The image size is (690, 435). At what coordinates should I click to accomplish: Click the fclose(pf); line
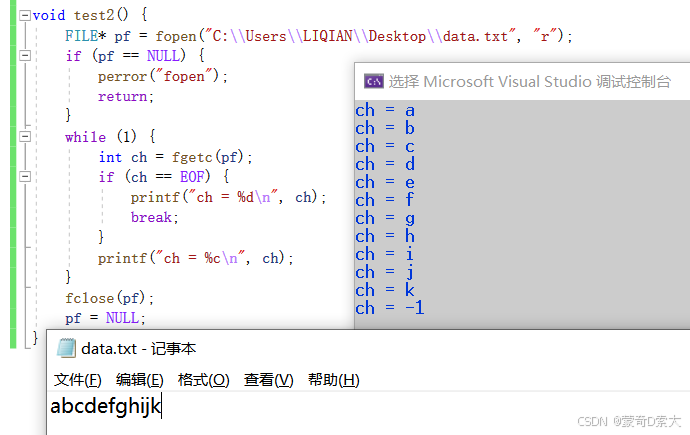tap(110, 298)
